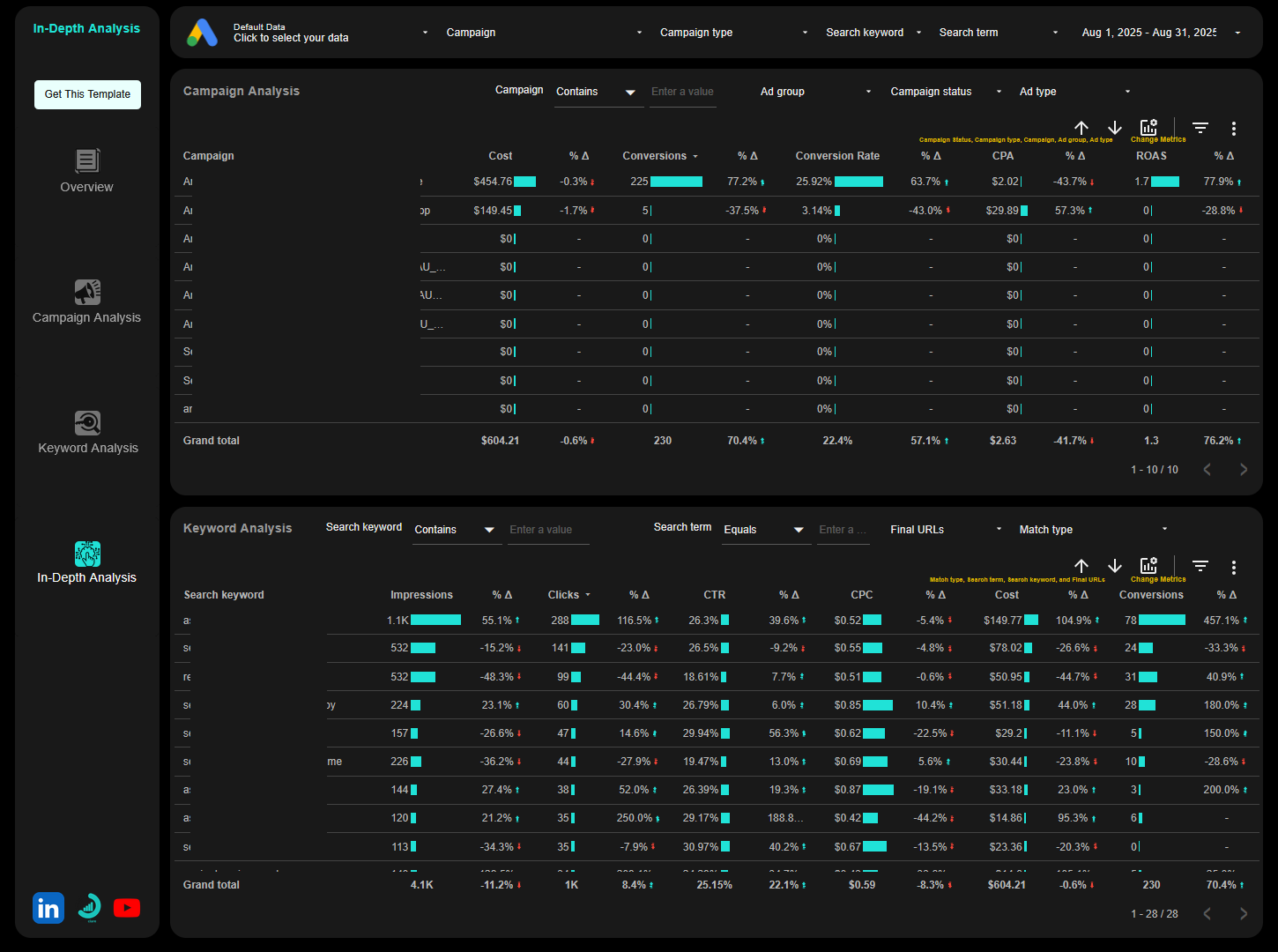Click the downward sort arrow in Campaign Analysis

1115,128
